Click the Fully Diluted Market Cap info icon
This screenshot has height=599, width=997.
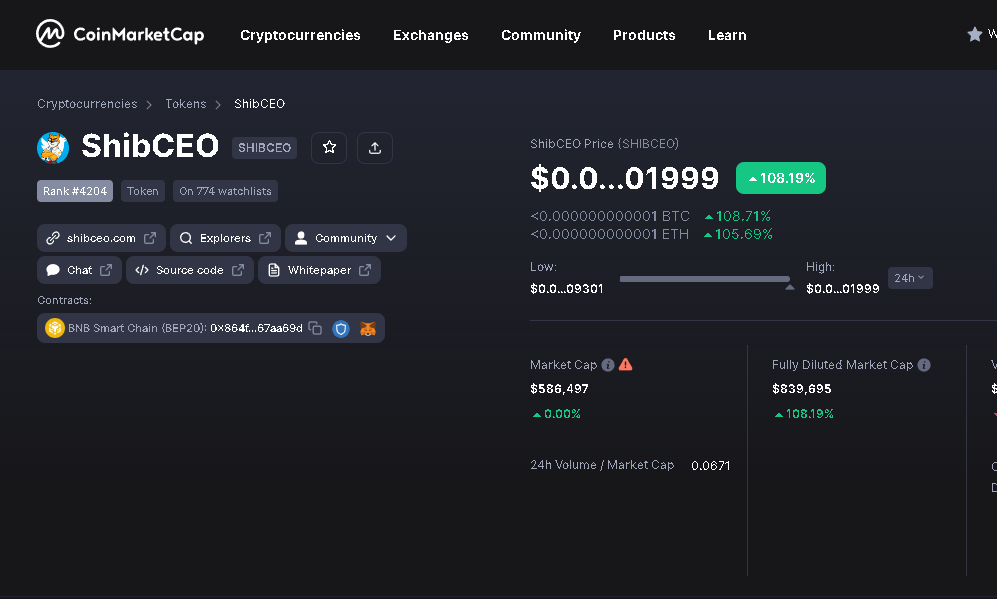[923, 364]
